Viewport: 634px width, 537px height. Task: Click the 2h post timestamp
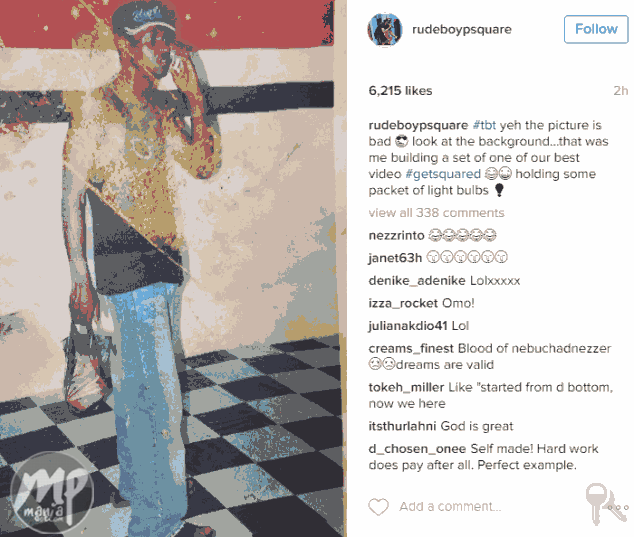[620, 91]
